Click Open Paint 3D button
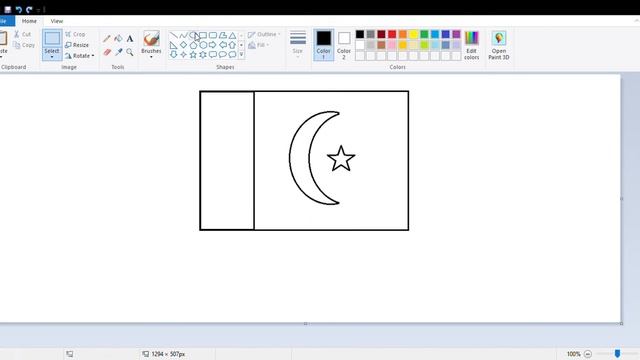Screen dimensions: 640x360 click(499, 45)
